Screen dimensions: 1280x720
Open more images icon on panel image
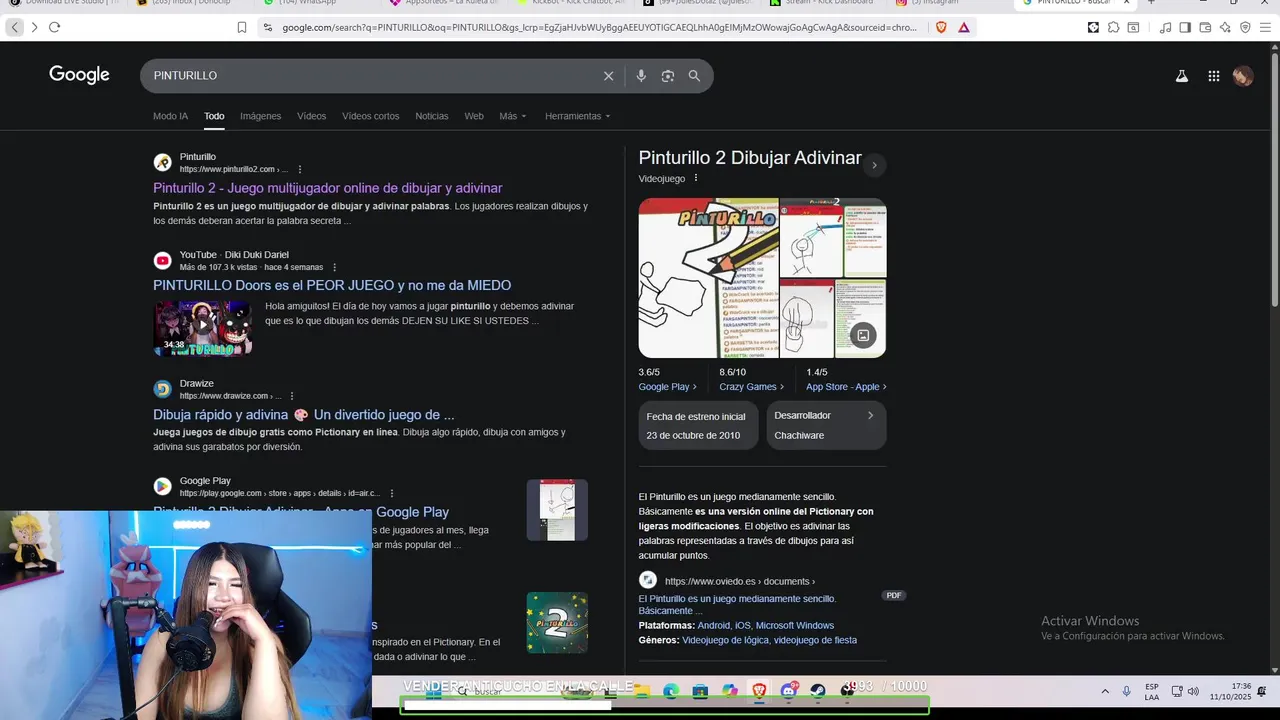(863, 336)
